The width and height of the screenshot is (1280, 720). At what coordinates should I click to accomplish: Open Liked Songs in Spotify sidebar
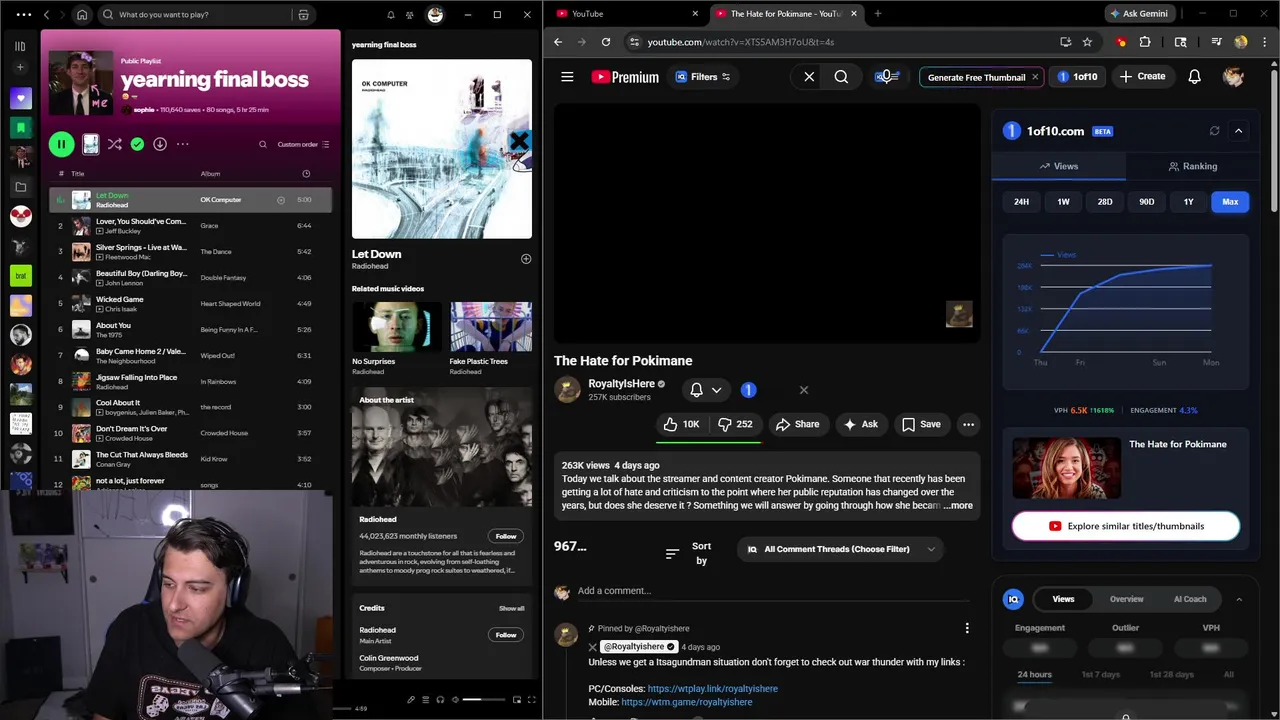(20, 98)
